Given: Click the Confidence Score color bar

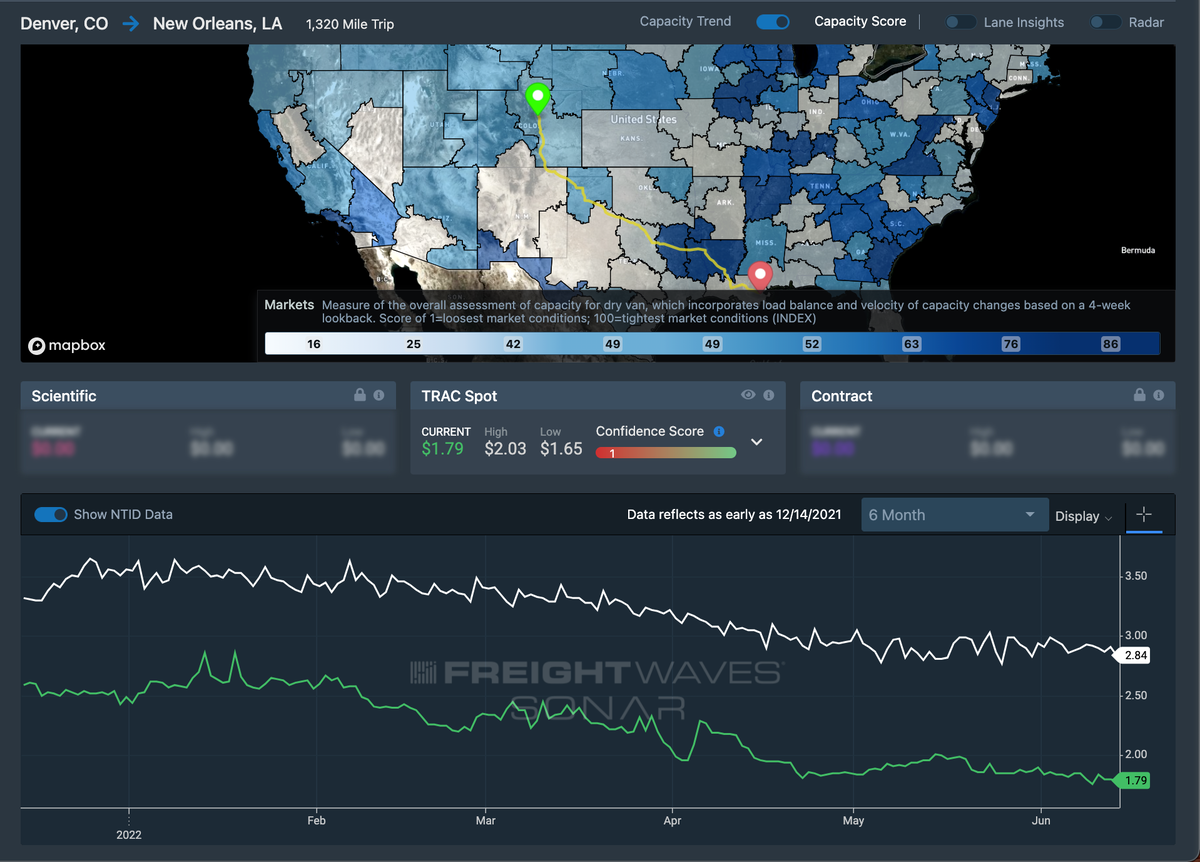Looking at the screenshot, I should click(666, 452).
